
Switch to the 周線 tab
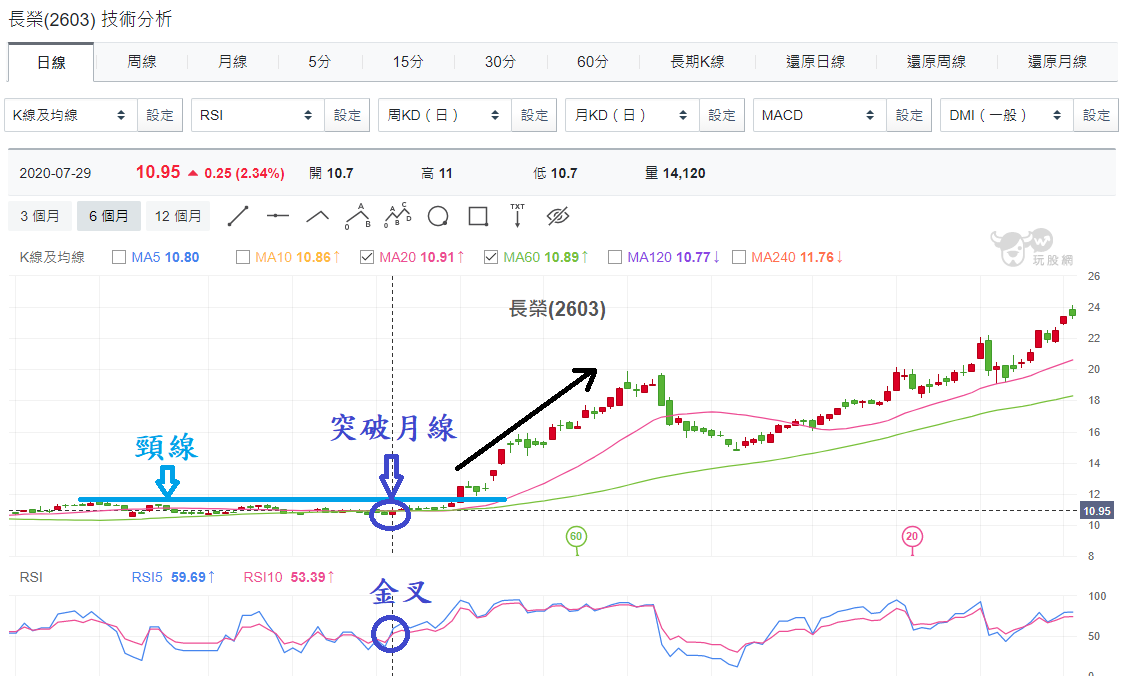coord(141,62)
